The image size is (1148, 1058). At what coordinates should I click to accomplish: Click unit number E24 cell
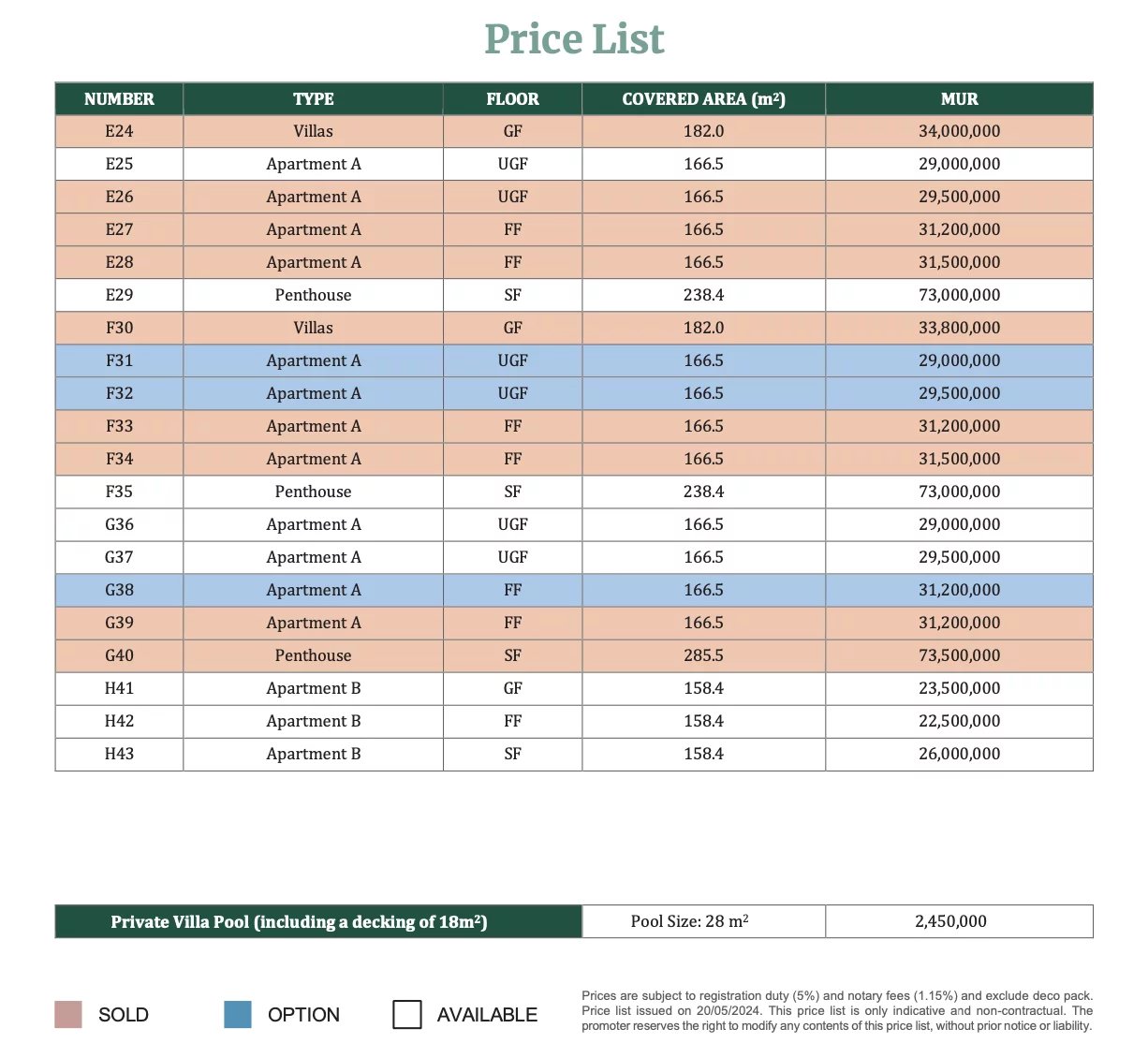(119, 131)
